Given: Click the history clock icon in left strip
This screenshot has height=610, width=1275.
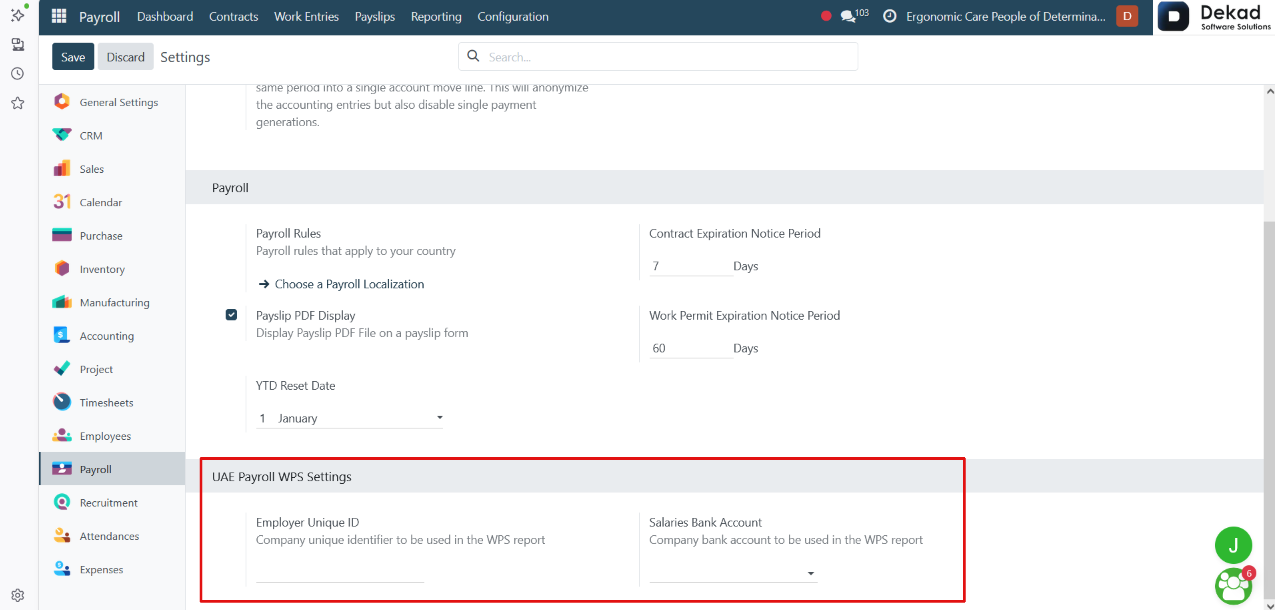Looking at the screenshot, I should [x=17, y=74].
